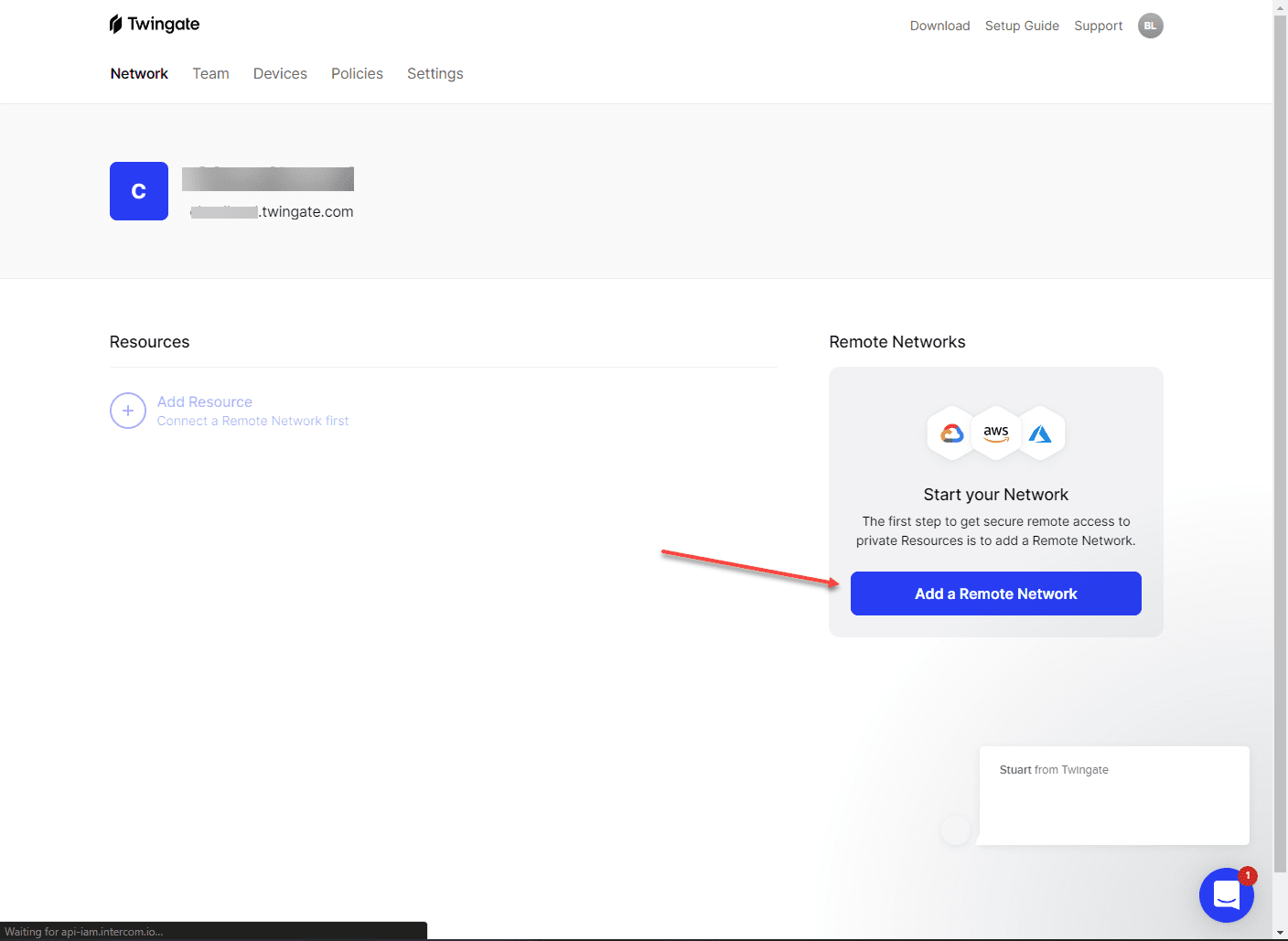Click the Twingate logo

click(x=155, y=25)
